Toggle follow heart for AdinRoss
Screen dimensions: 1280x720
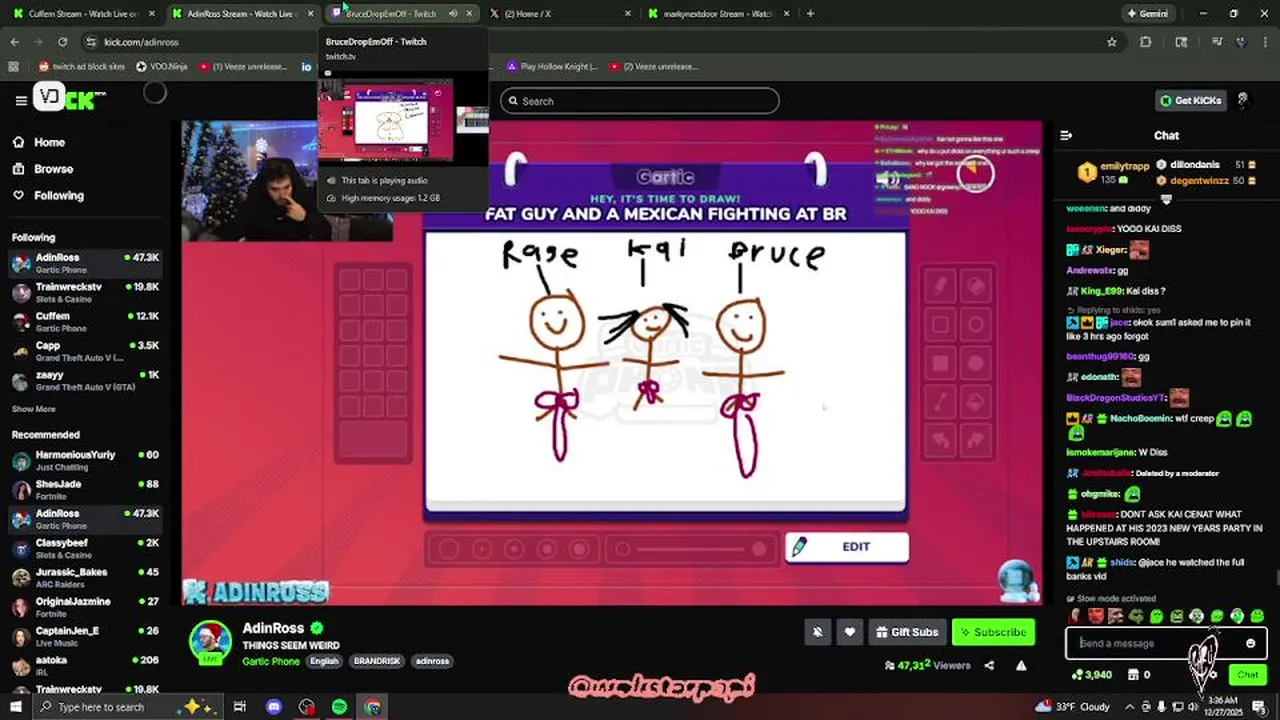coord(849,632)
